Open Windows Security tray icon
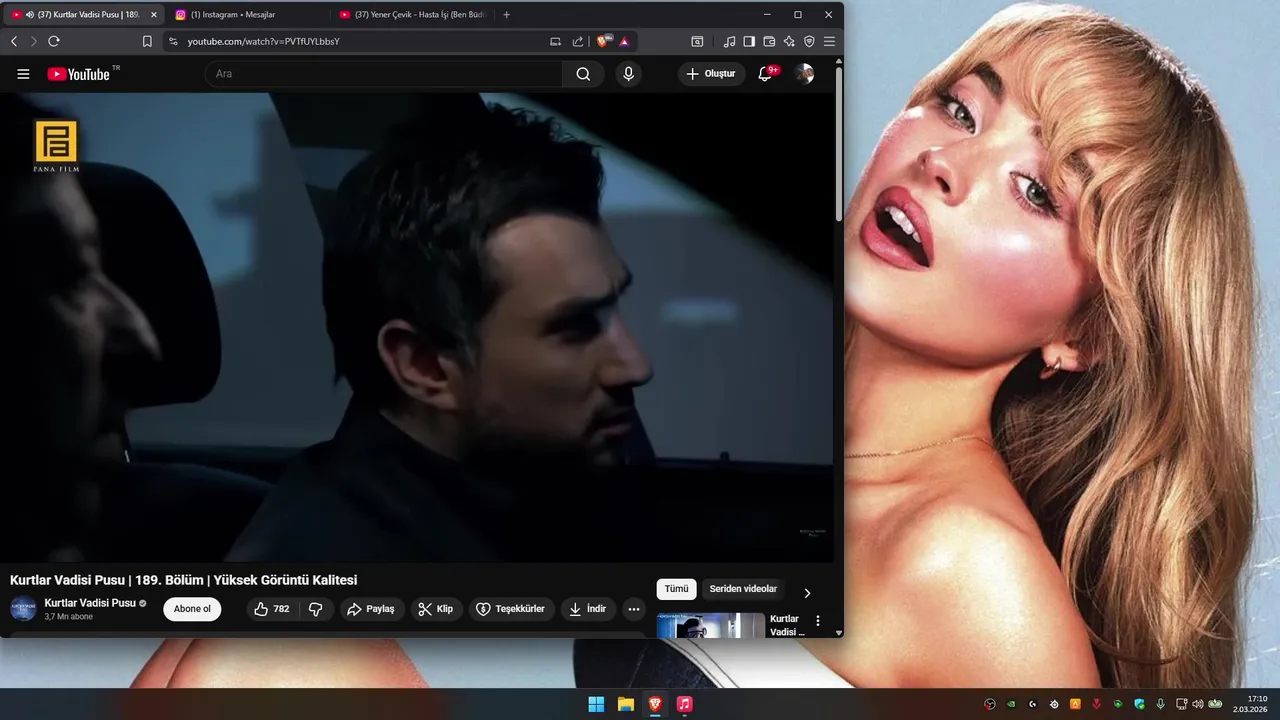Viewport: 1280px width, 720px height. coord(1139,704)
